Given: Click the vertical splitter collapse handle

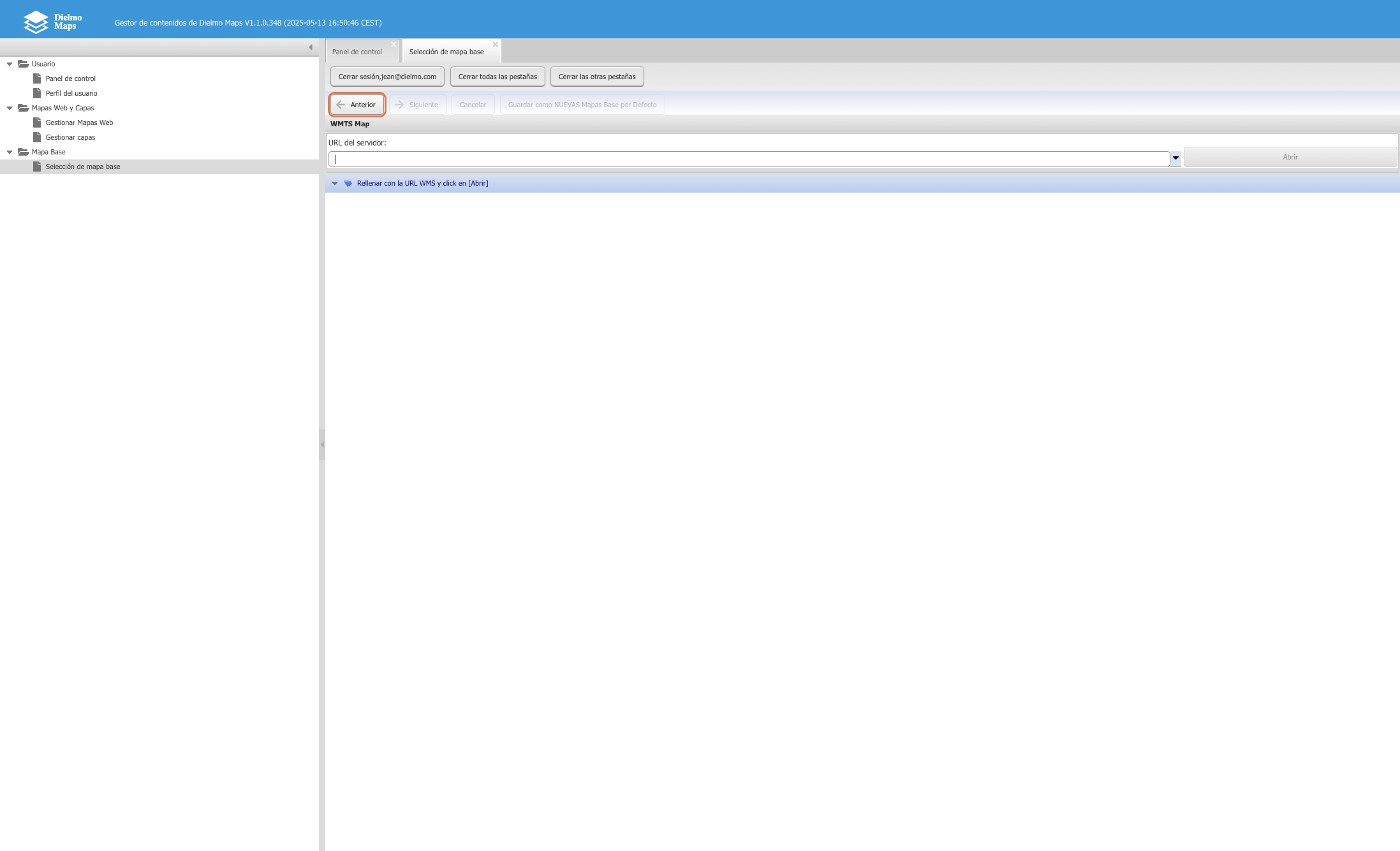Looking at the screenshot, I should [322, 444].
